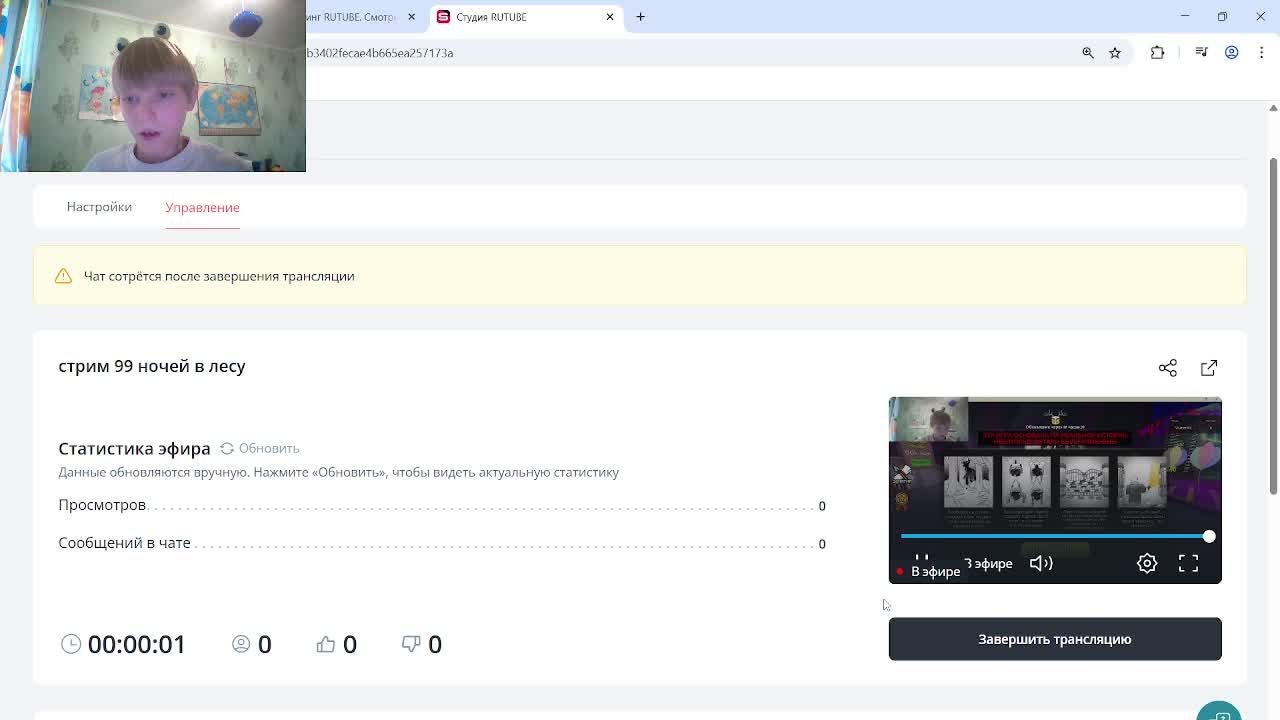Click the warning triangle icon
The height and width of the screenshot is (720, 1280).
coord(63,276)
